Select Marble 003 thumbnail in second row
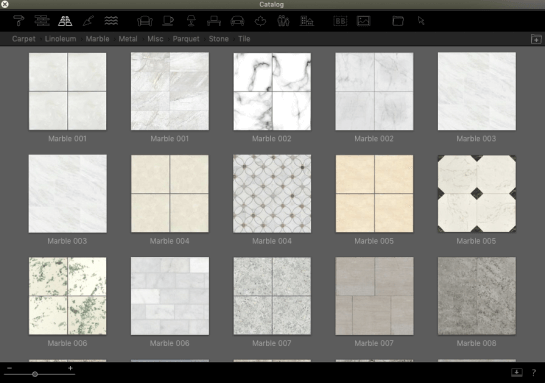Image resolution: width=545 pixels, height=383 pixels. [x=67, y=194]
